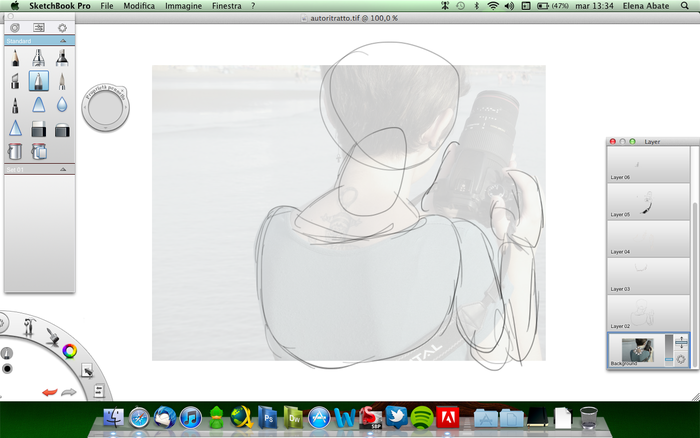
Task: Open the brush library ring icon
Action: click(x=15, y=28)
